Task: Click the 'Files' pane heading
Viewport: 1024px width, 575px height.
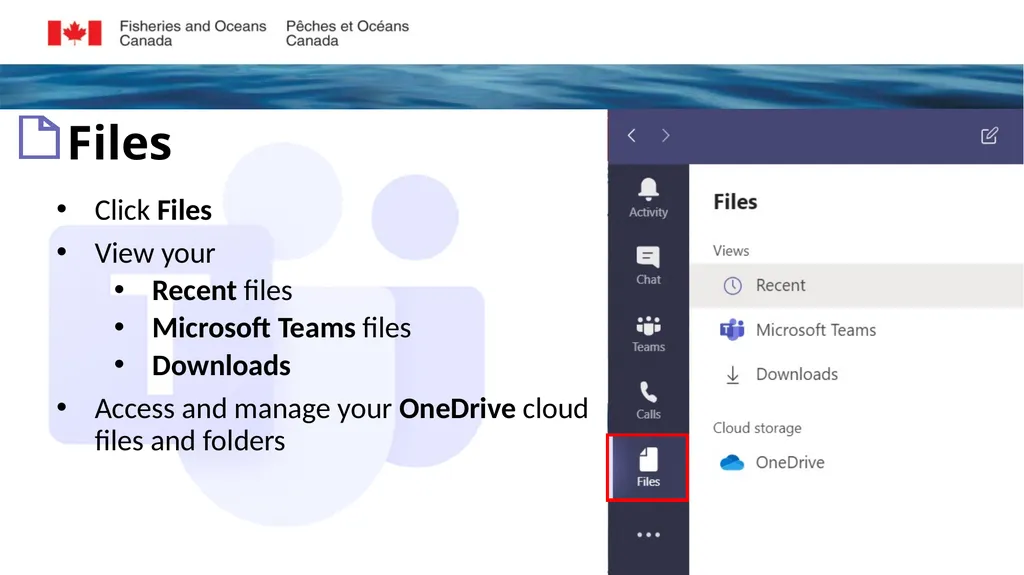Action: pos(735,202)
